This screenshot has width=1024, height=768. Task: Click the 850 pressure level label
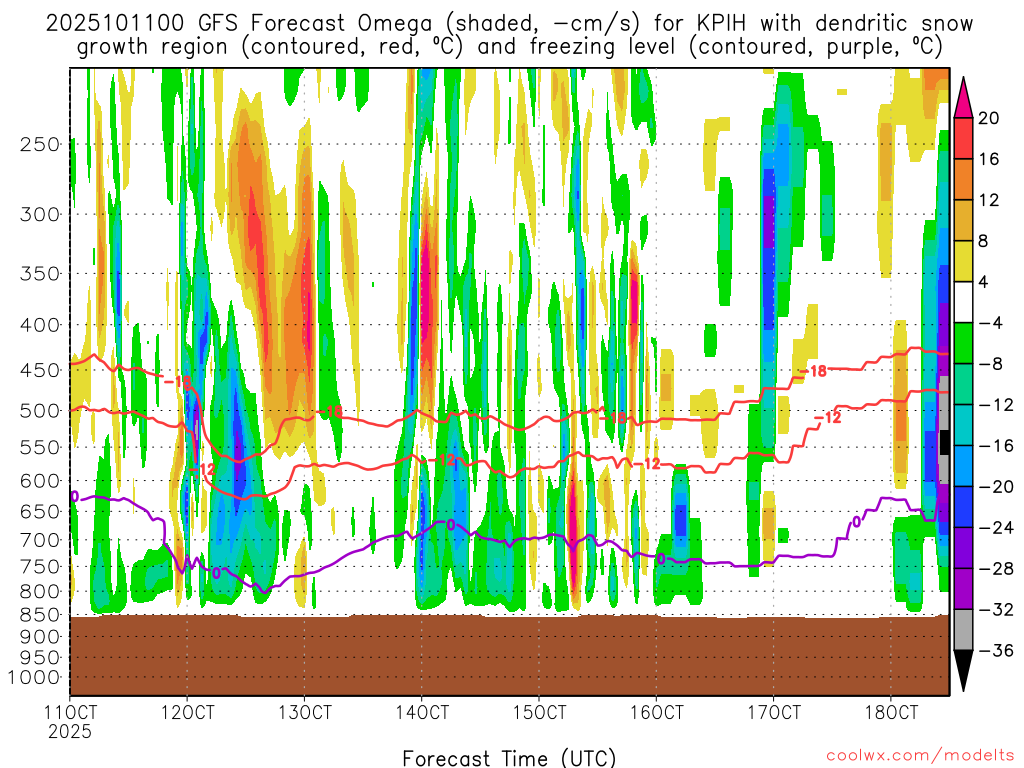(x=40, y=615)
